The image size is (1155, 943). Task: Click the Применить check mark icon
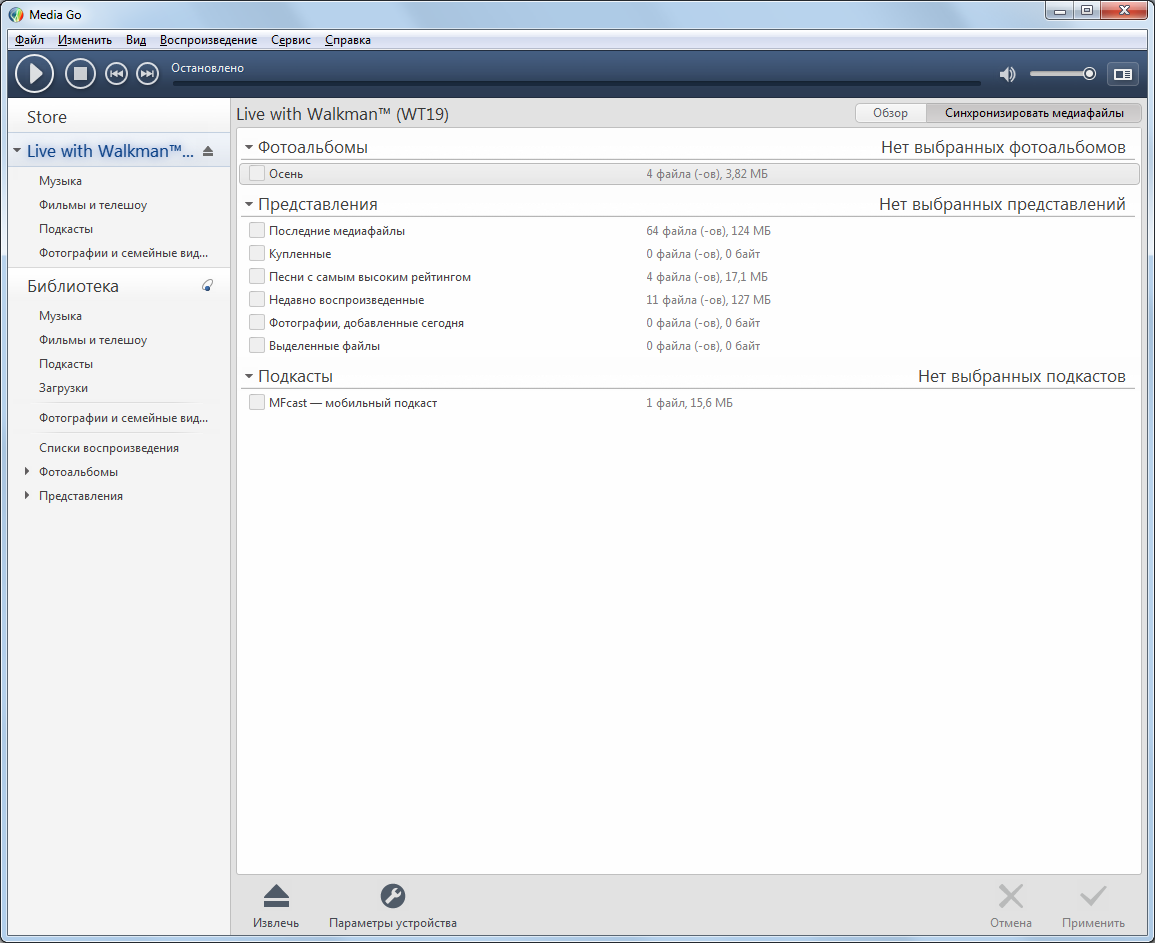[x=1093, y=896]
